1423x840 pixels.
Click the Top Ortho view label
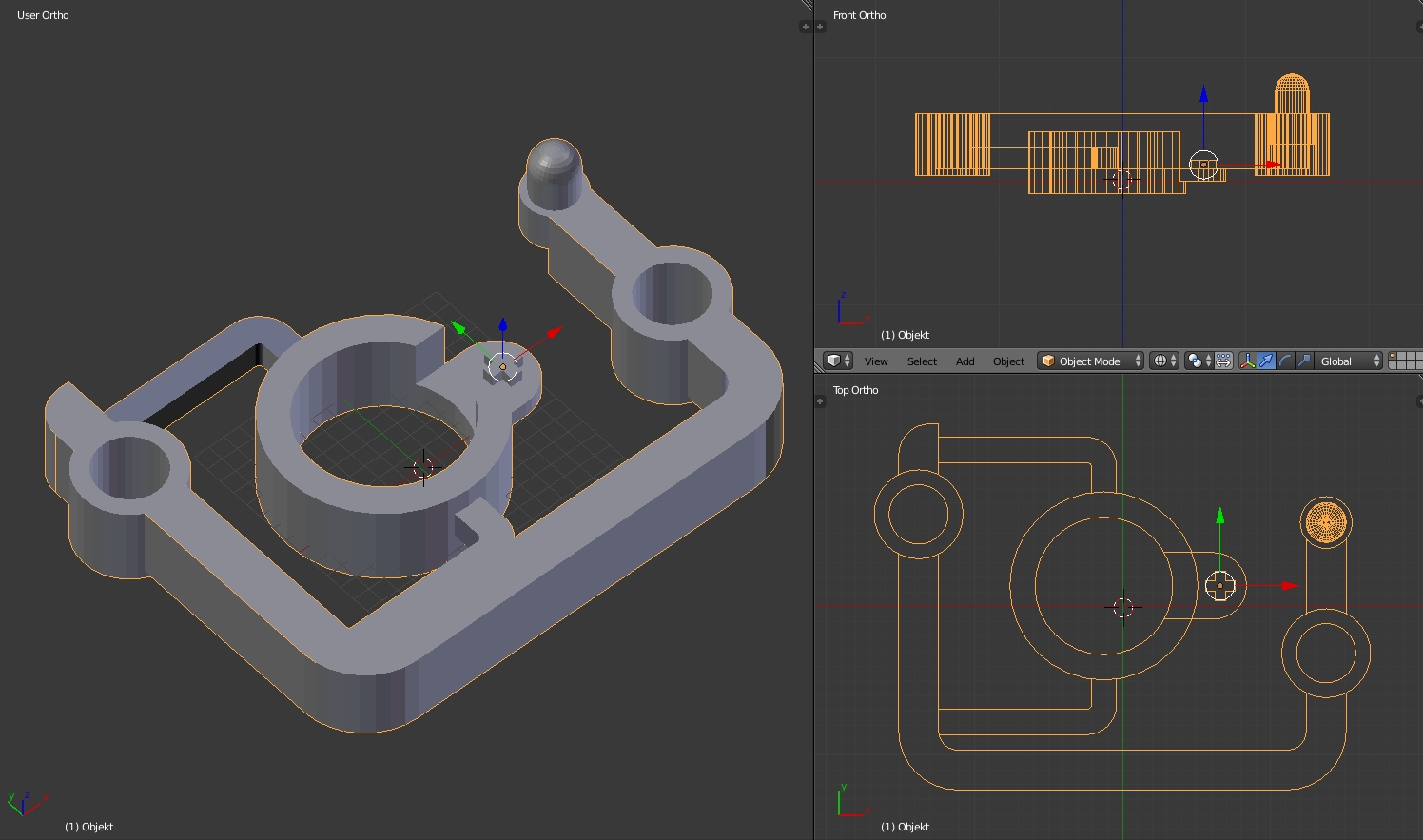[855, 390]
